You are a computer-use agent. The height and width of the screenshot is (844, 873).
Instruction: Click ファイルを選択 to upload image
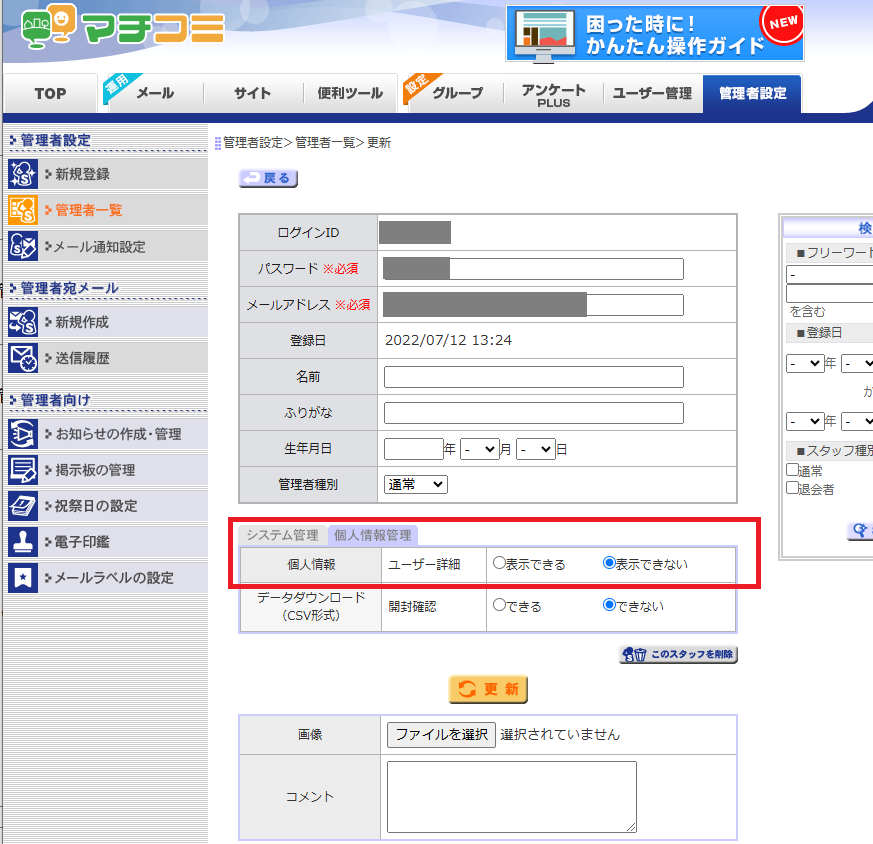click(x=441, y=734)
